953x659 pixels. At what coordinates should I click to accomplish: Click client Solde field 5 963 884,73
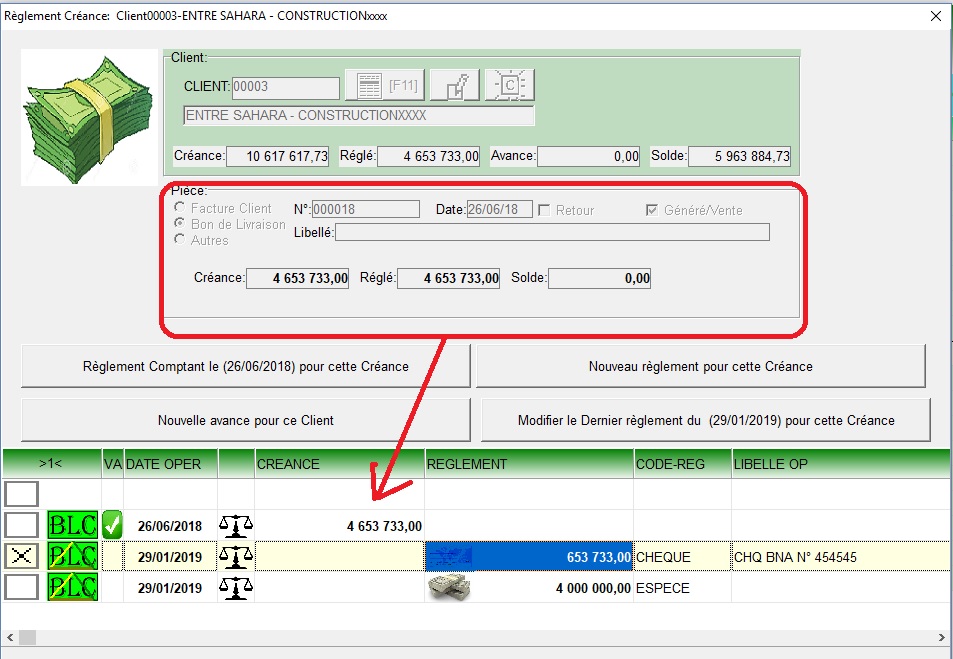(739, 156)
